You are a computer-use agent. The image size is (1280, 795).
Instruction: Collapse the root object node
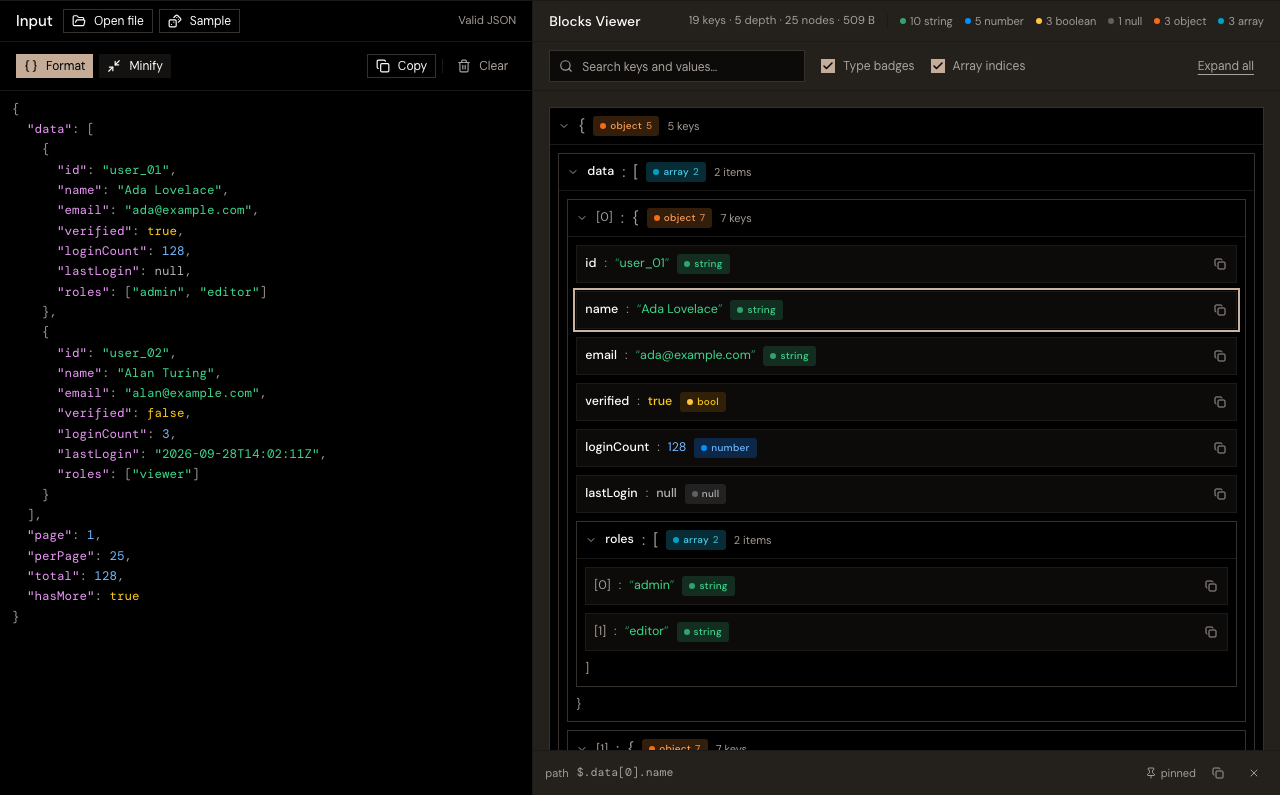coord(565,126)
